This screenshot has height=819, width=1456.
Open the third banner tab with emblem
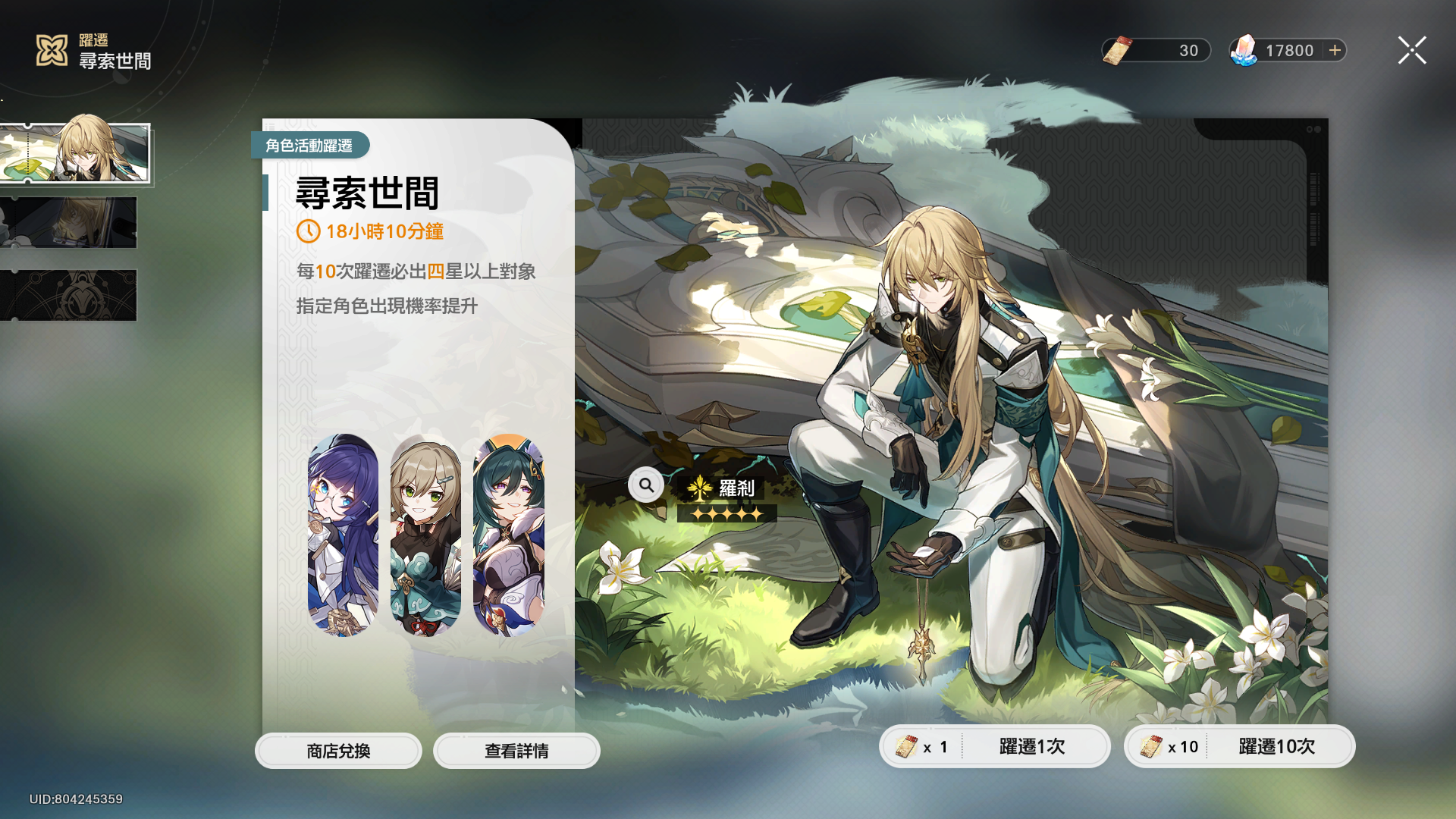68,295
